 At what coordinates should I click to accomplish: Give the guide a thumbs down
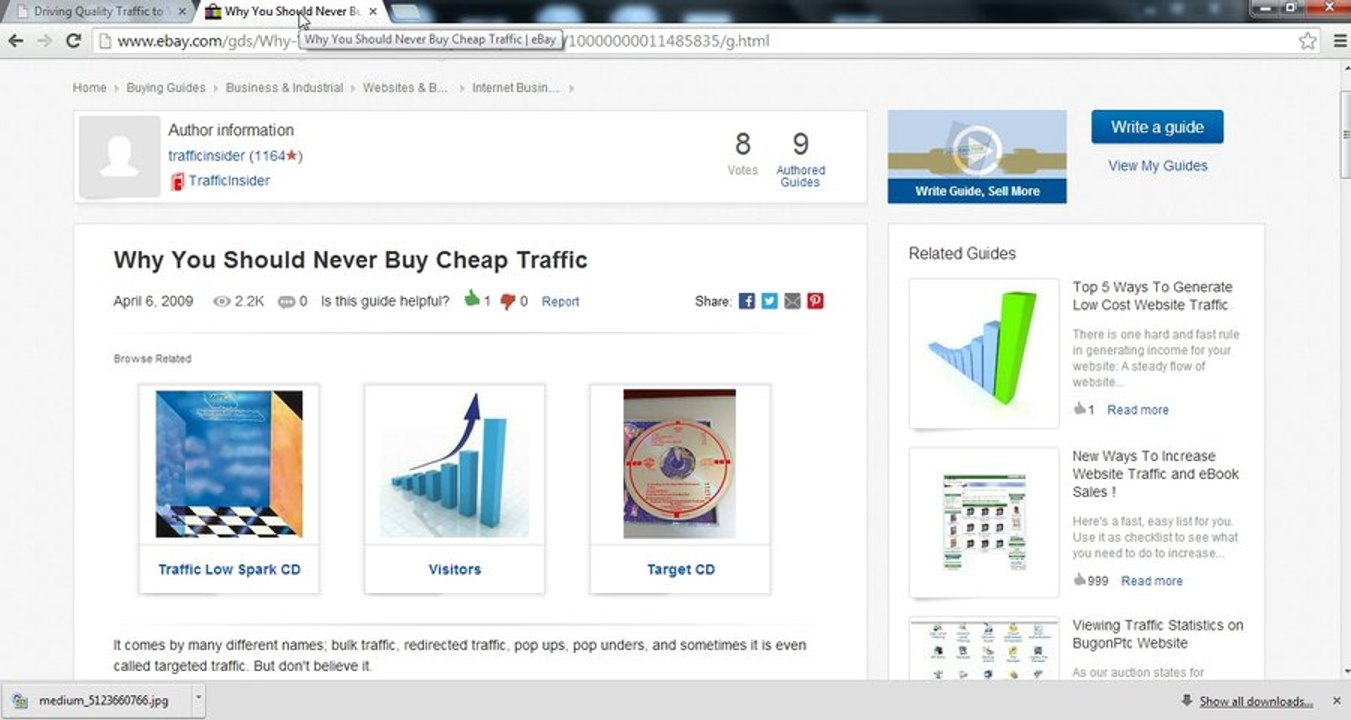coord(507,301)
